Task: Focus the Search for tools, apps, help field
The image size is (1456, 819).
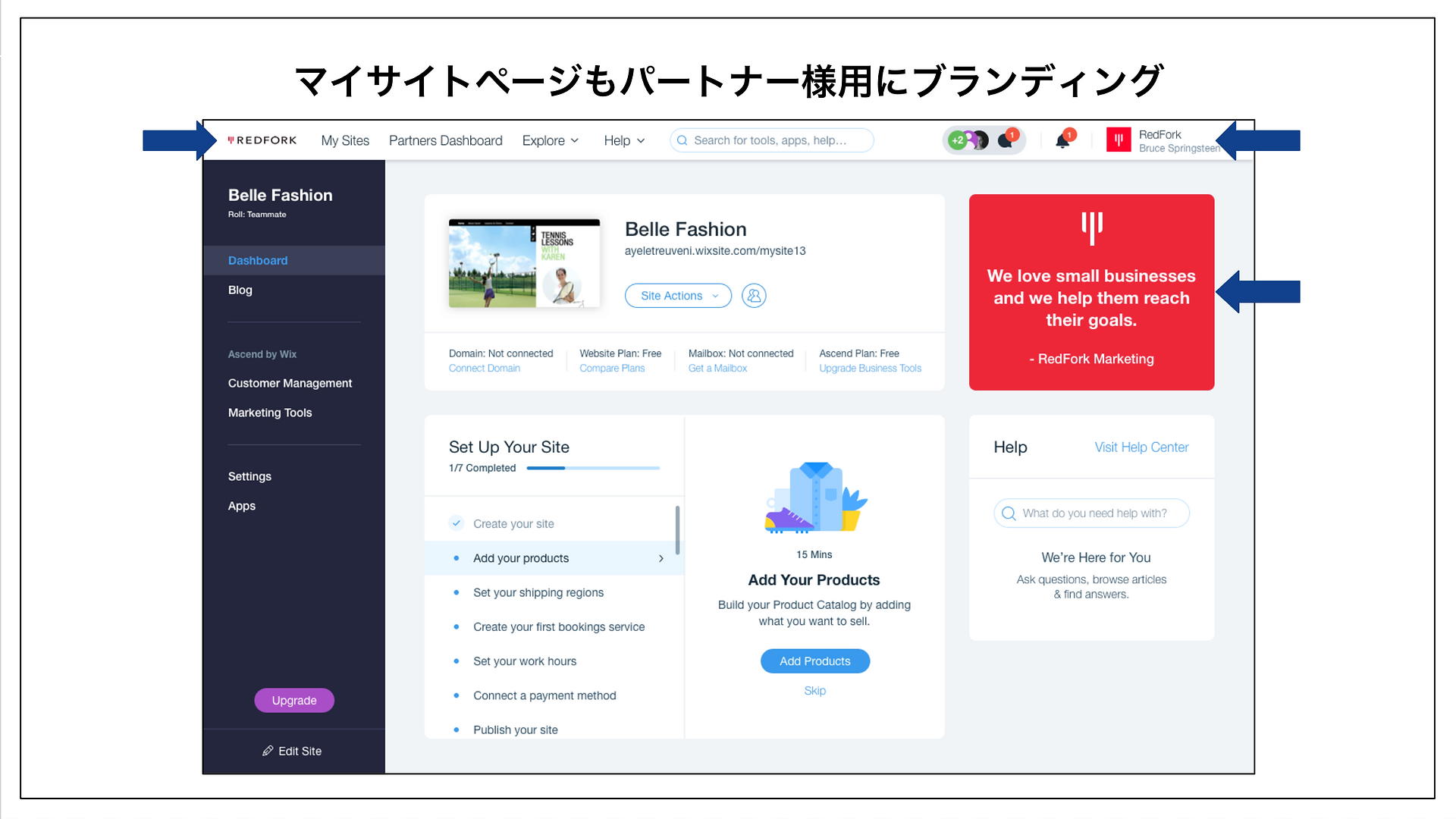Action: click(x=772, y=140)
